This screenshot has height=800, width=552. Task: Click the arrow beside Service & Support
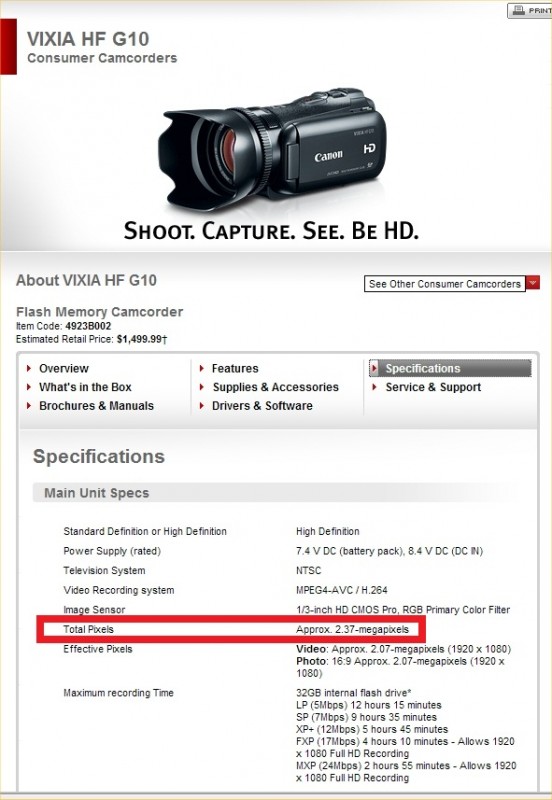click(x=374, y=387)
